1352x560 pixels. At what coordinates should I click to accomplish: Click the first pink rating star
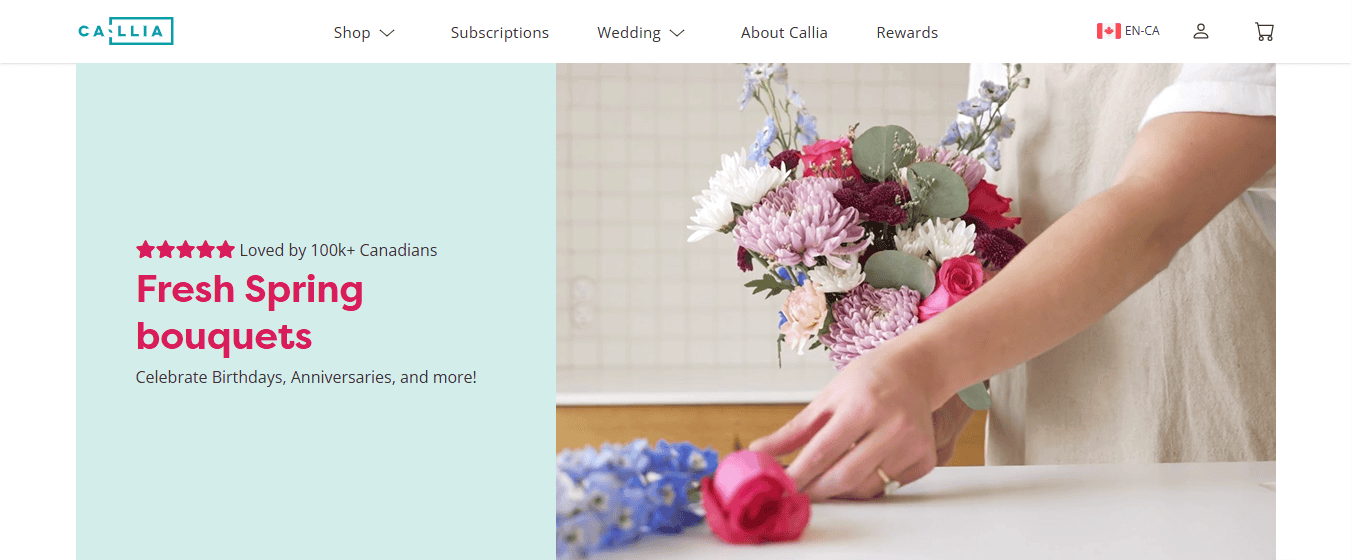click(x=146, y=250)
